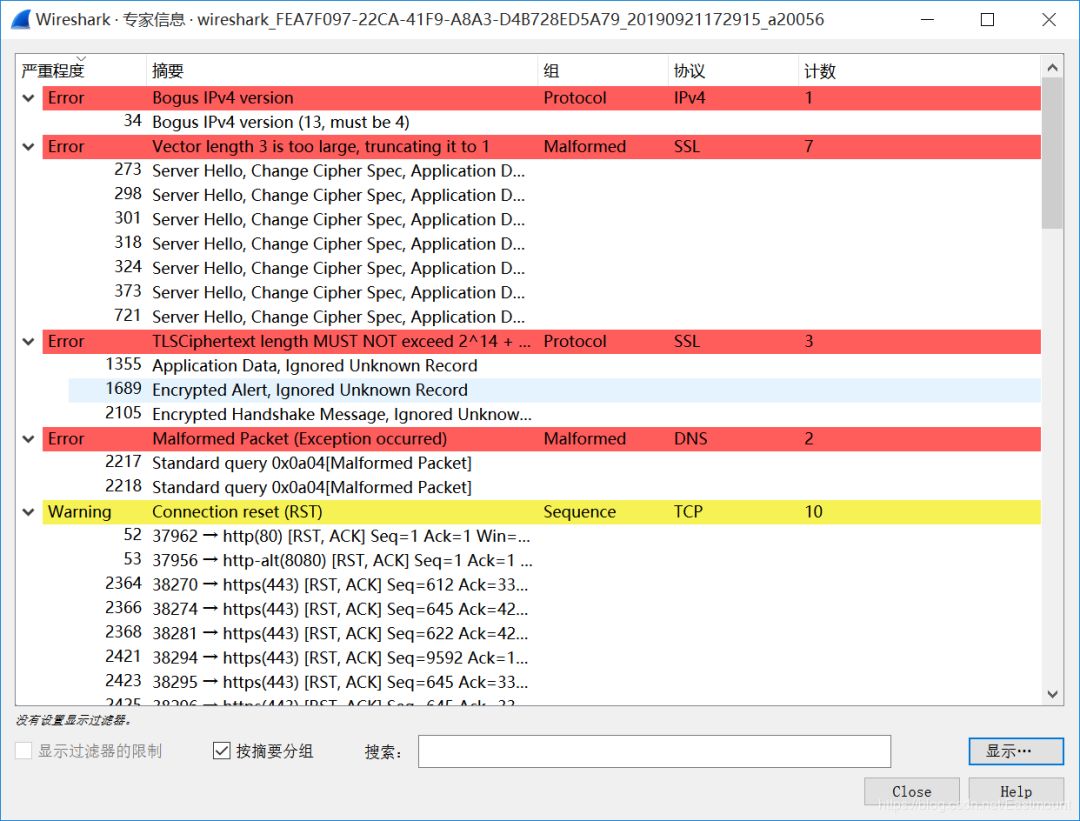Collapse the Connection reset warning group
This screenshot has width=1080, height=821.
(28, 512)
